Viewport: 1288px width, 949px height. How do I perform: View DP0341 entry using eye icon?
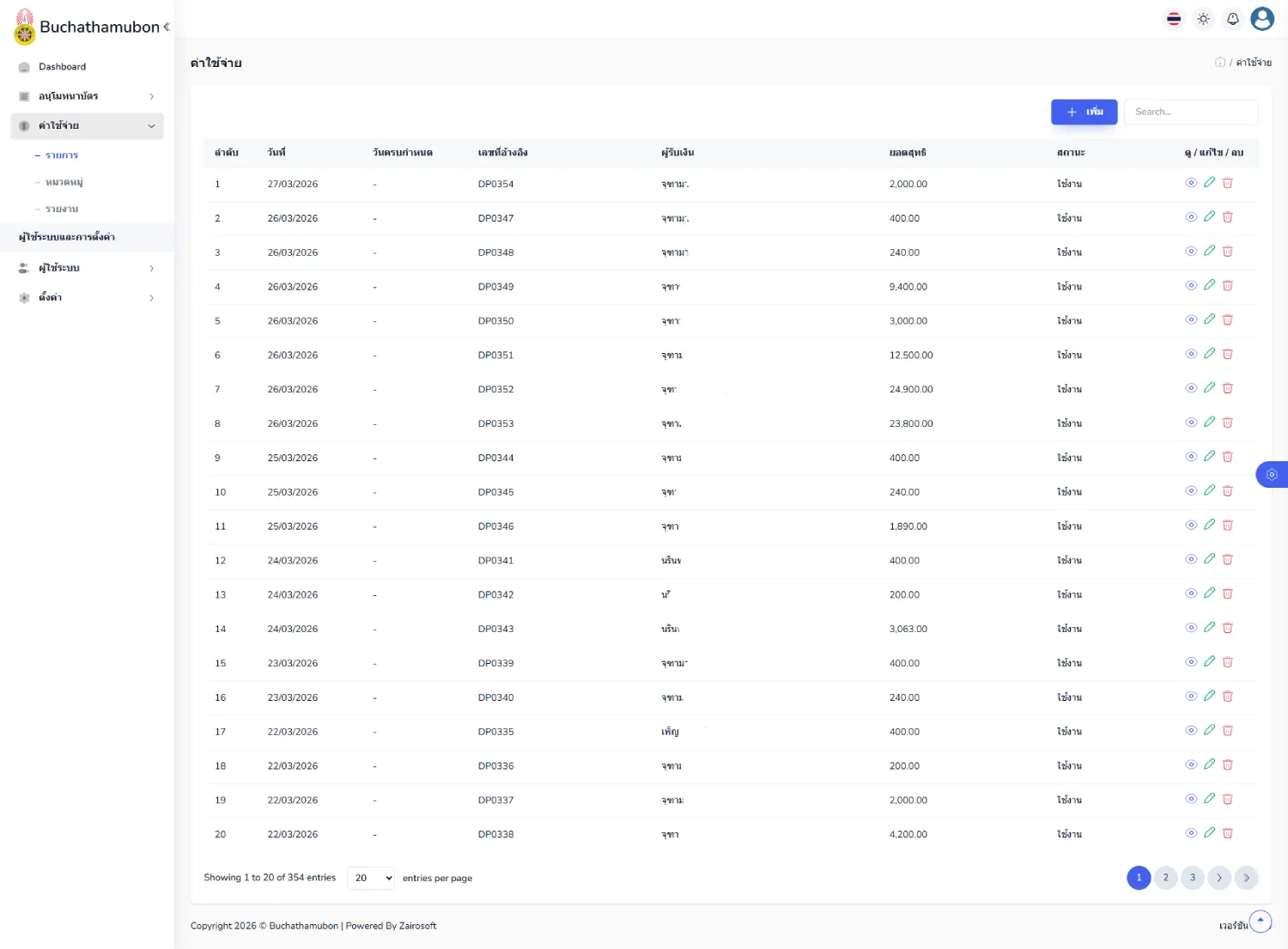coord(1191,560)
